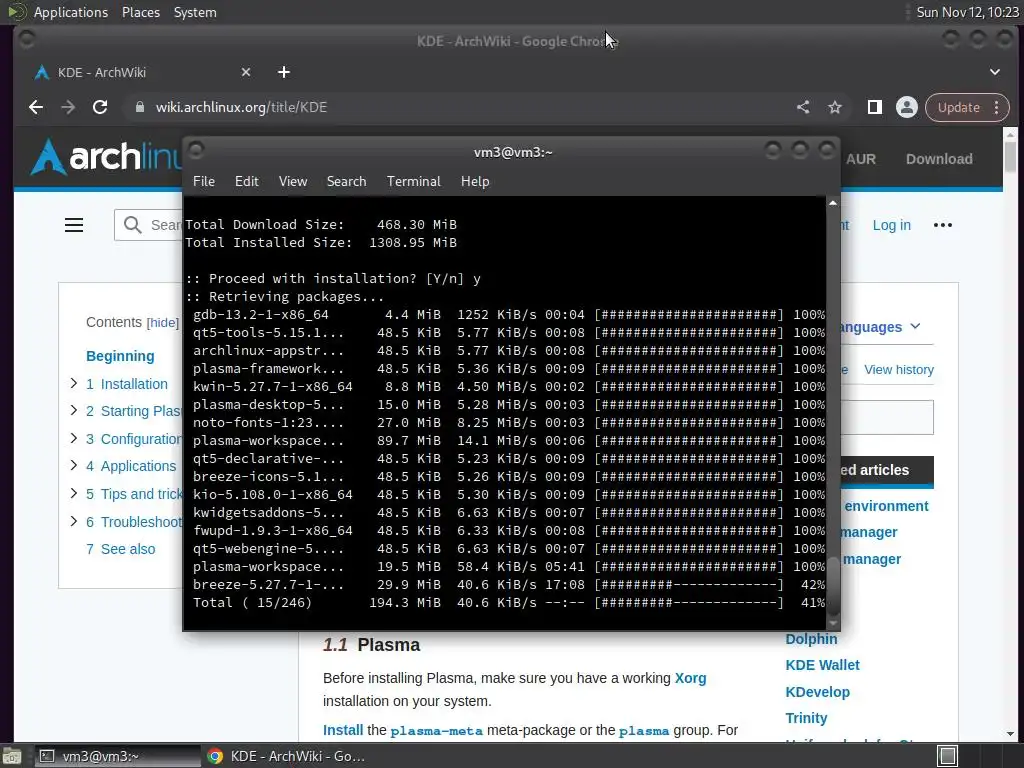Click Log in on ArchWiki
The height and width of the screenshot is (768, 1024).
pyautogui.click(x=891, y=225)
